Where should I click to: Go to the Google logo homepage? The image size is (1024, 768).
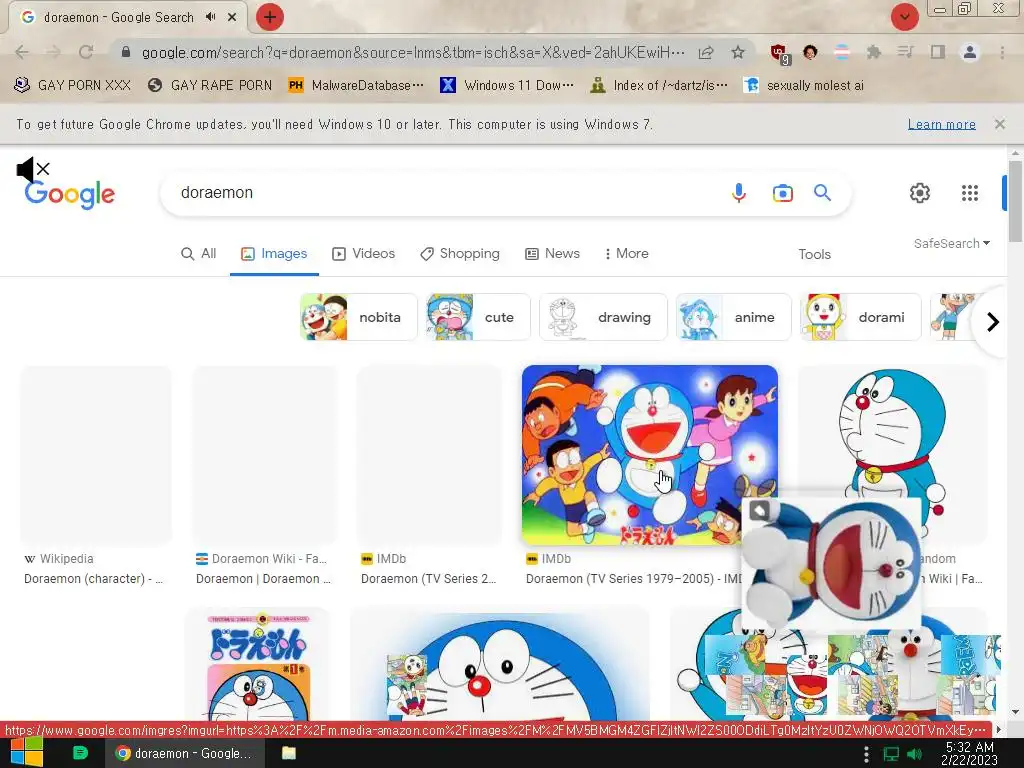(x=70, y=194)
